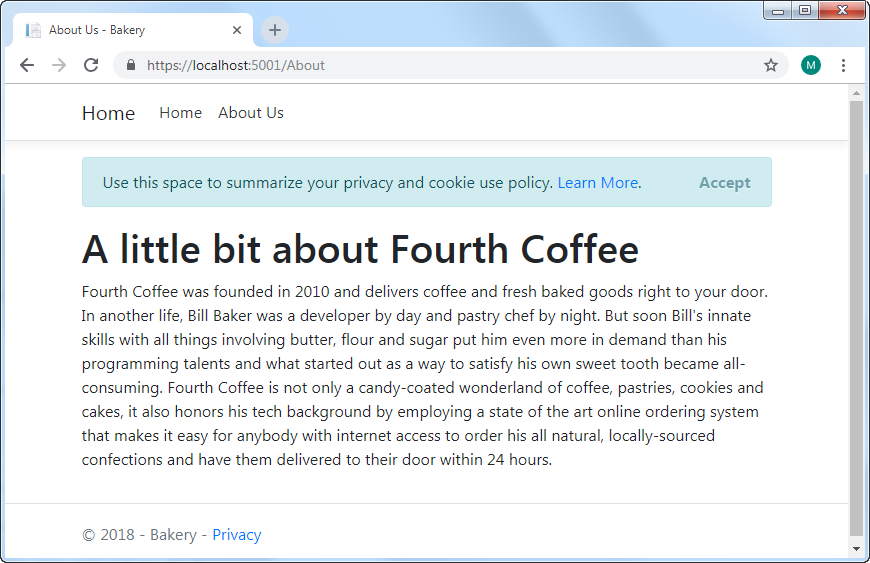The image size is (870, 563).
Task: Click the scrollbar up arrow
Action: point(856,93)
